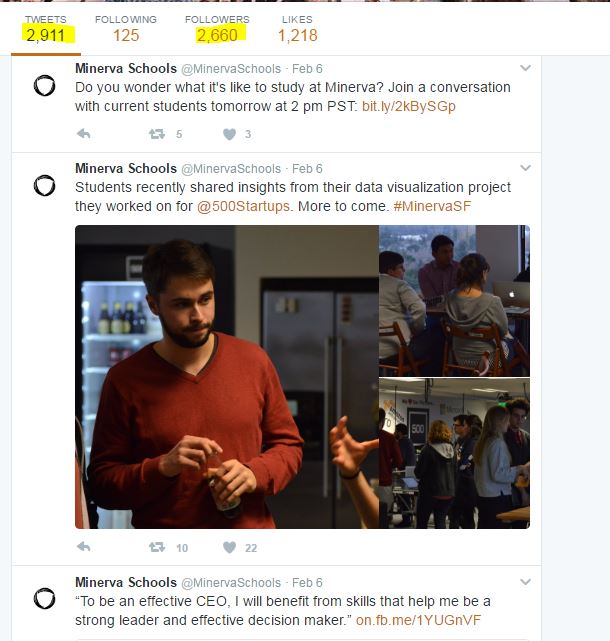The height and width of the screenshot is (641, 610).
Task: Open the bit.ly/2kBySGp link
Action: (x=408, y=106)
